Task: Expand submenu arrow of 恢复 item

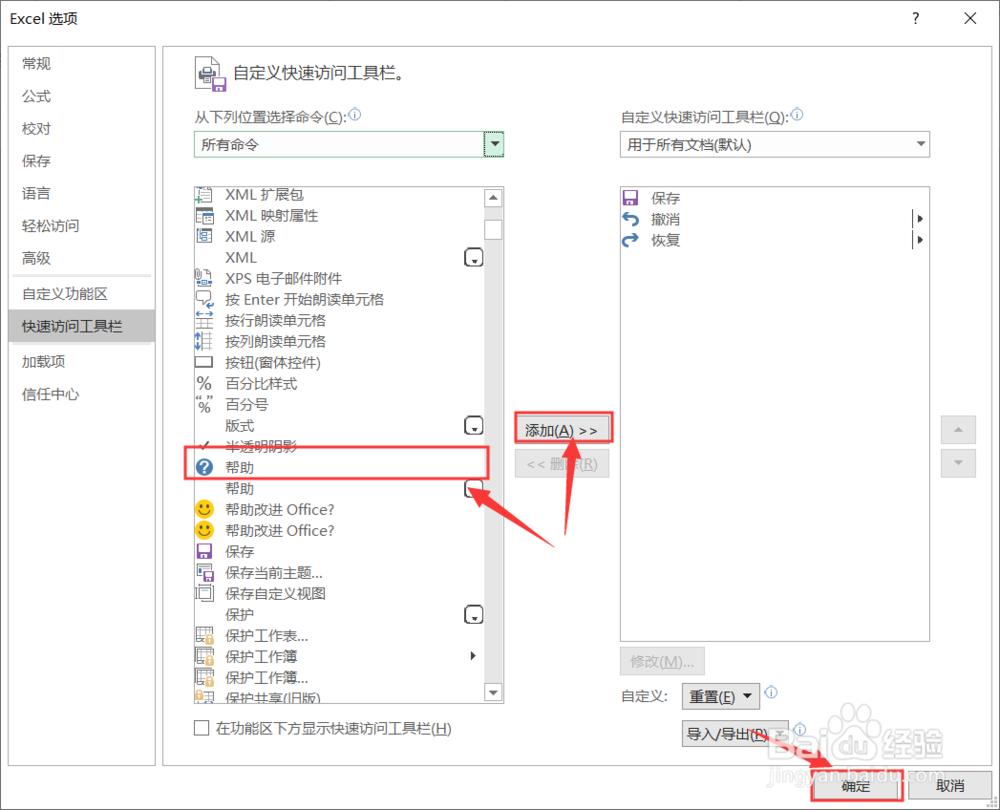Action: click(920, 240)
